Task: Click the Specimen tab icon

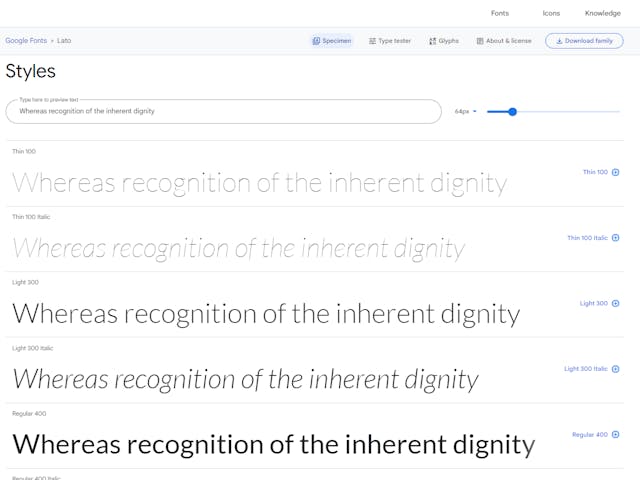Action: pyautogui.click(x=316, y=41)
